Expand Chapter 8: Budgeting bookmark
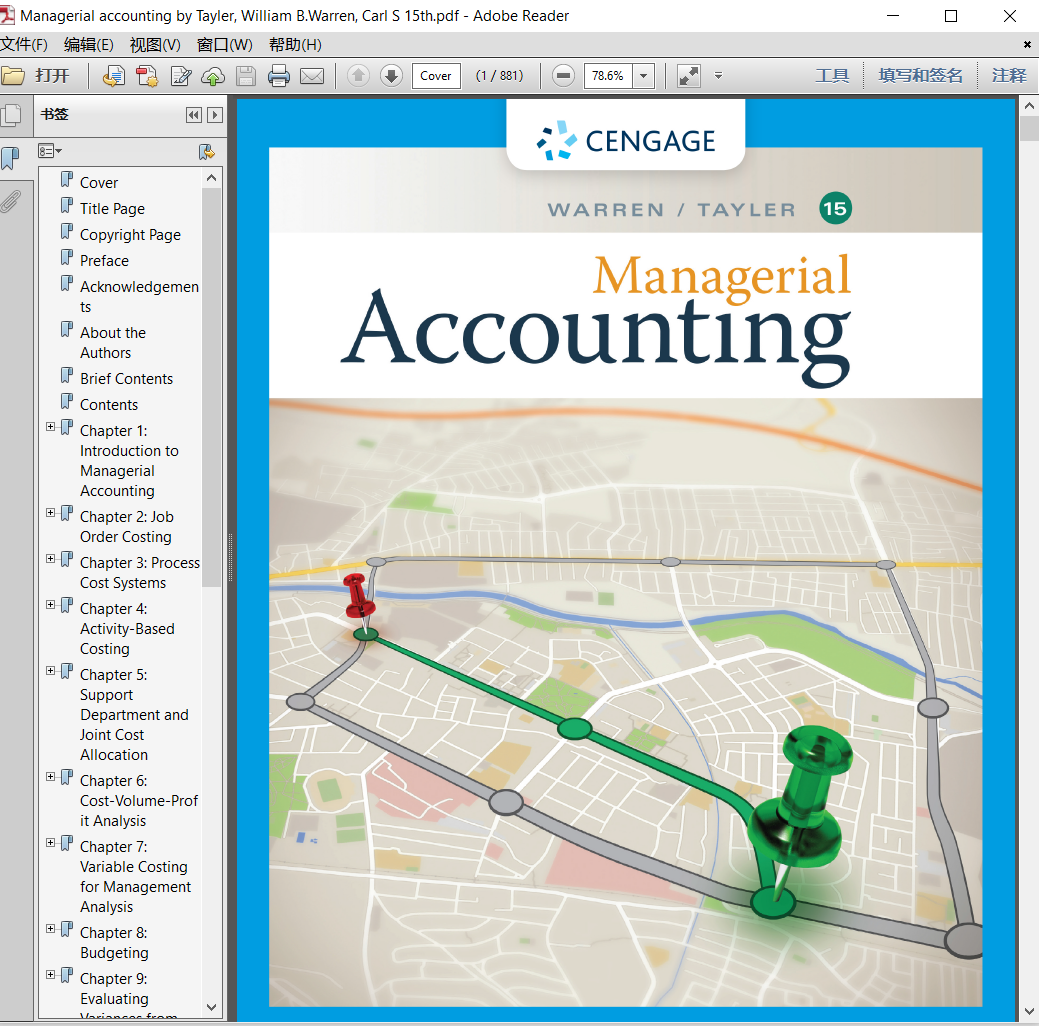1039x1026 pixels. 50,929
